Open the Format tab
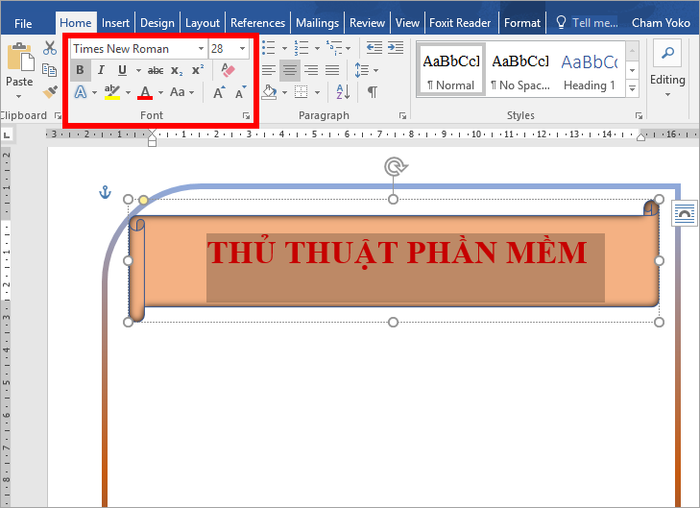 coord(522,23)
